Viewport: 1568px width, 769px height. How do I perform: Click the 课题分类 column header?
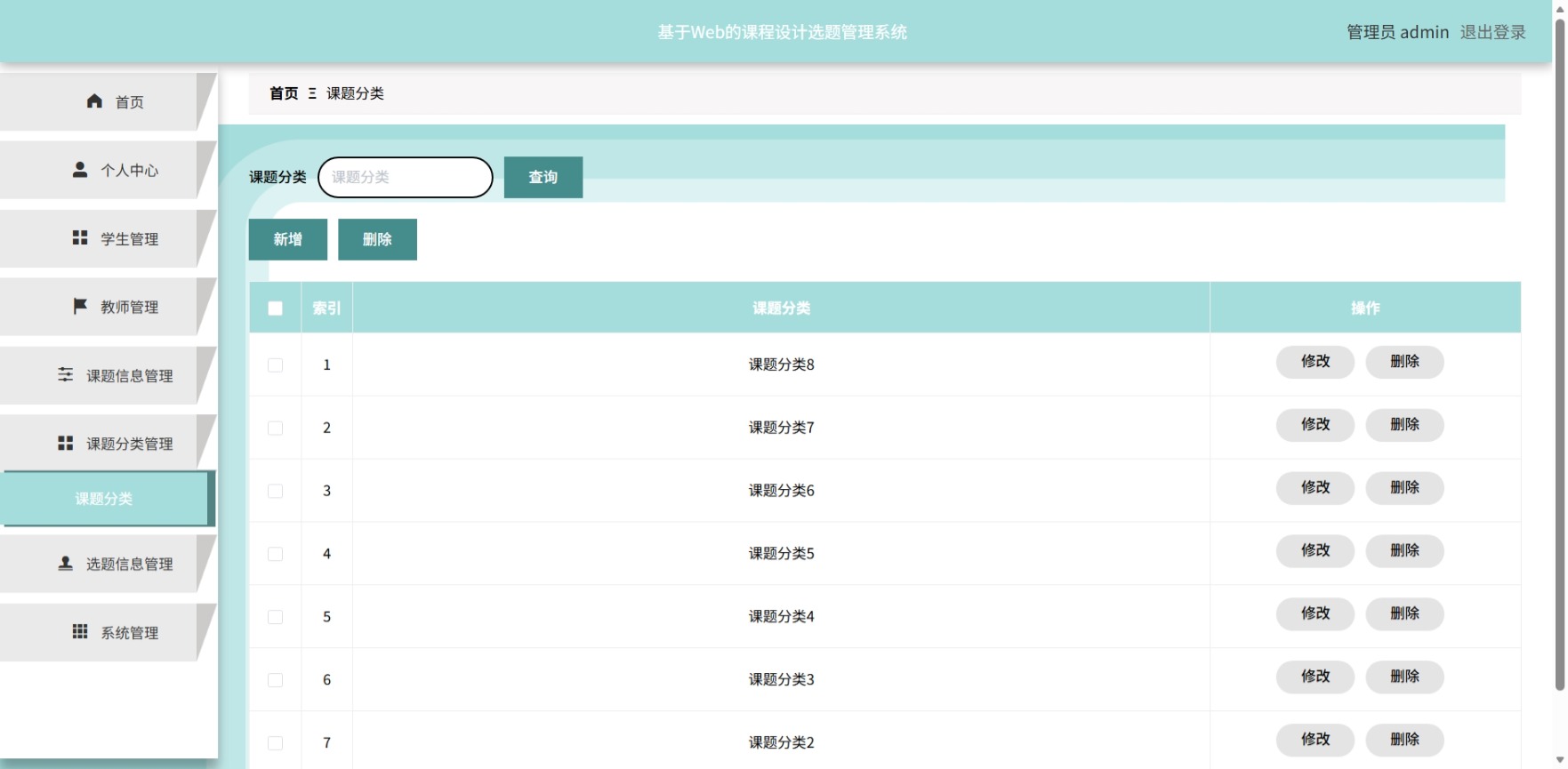tap(781, 308)
